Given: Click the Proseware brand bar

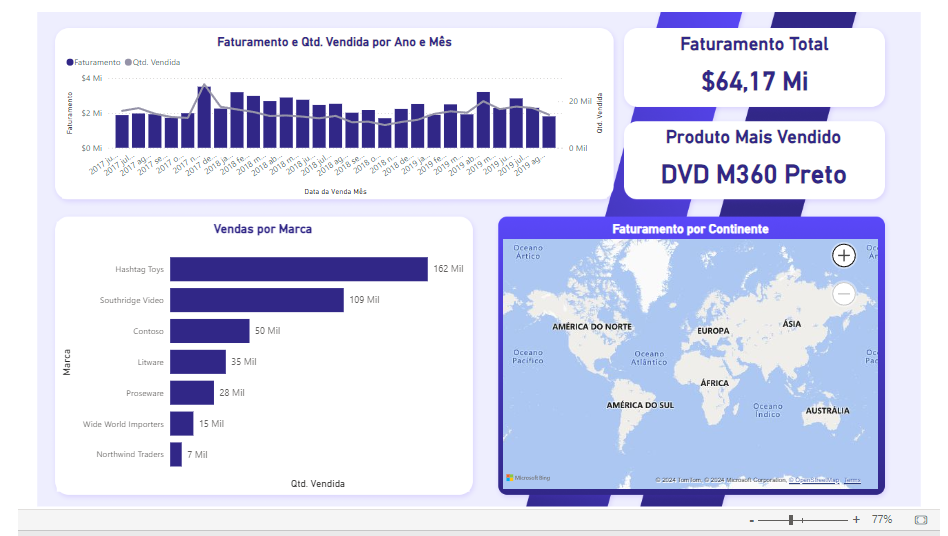Looking at the screenshot, I should pyautogui.click(x=192, y=393).
